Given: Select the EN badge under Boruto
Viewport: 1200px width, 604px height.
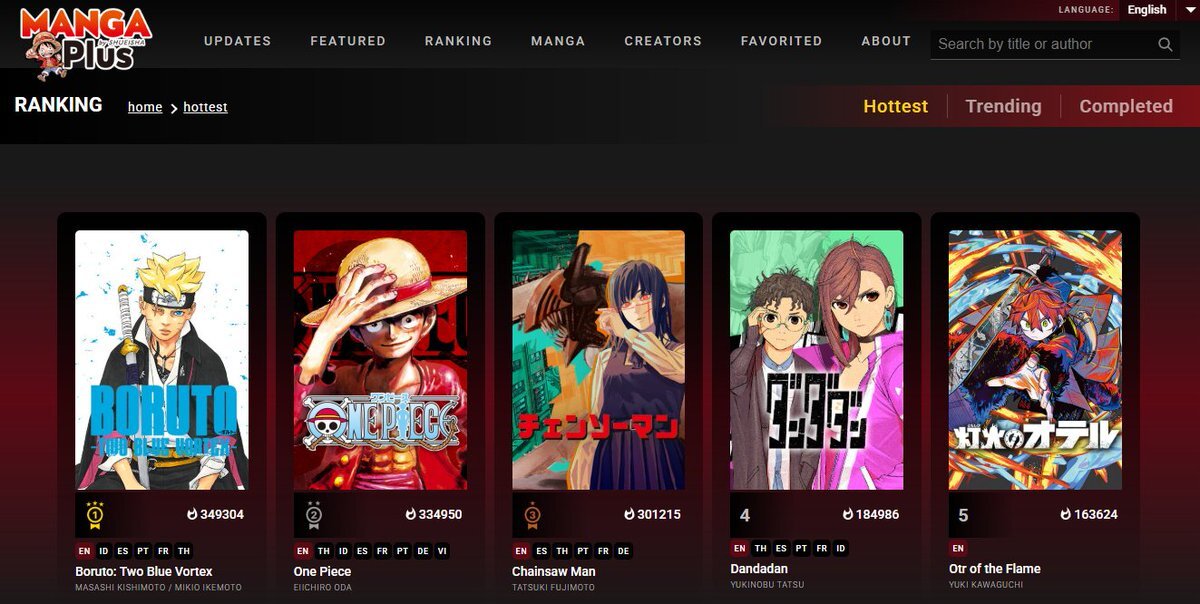Looking at the screenshot, I should (x=84, y=551).
